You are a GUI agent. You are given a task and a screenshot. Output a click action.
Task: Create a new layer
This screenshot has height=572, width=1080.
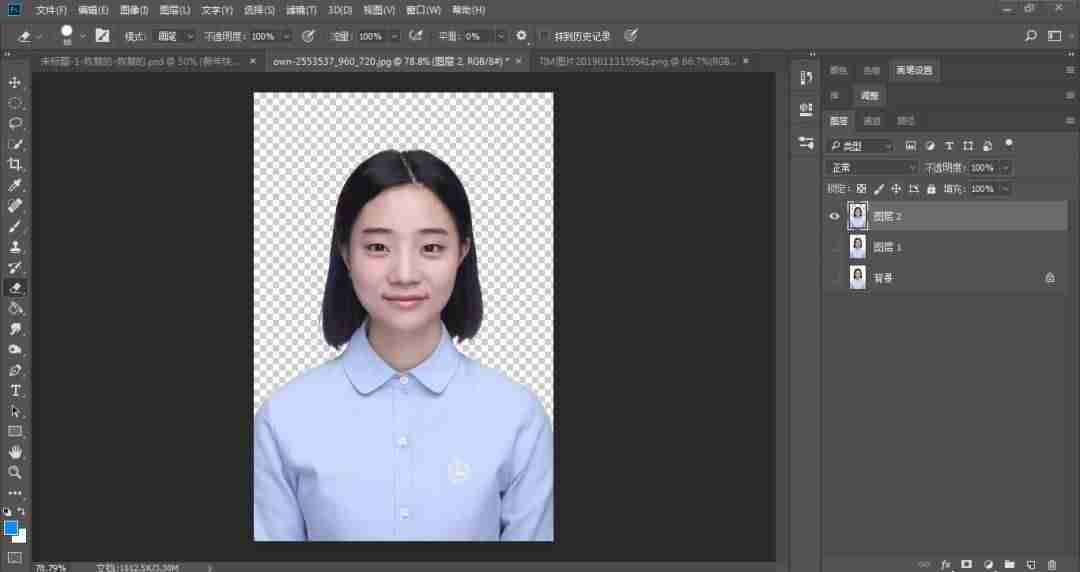click(1031, 564)
